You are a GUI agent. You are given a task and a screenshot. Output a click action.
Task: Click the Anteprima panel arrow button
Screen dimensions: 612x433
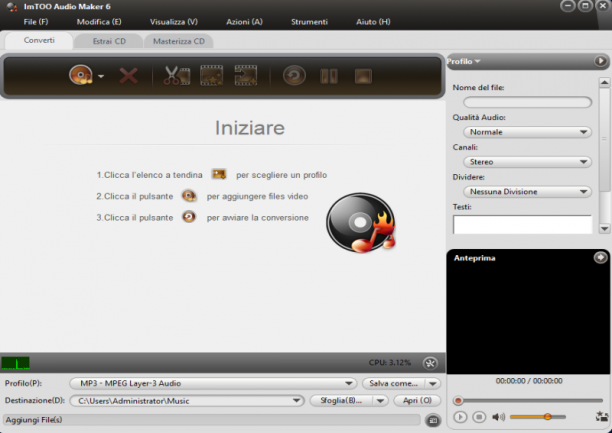coord(600,257)
